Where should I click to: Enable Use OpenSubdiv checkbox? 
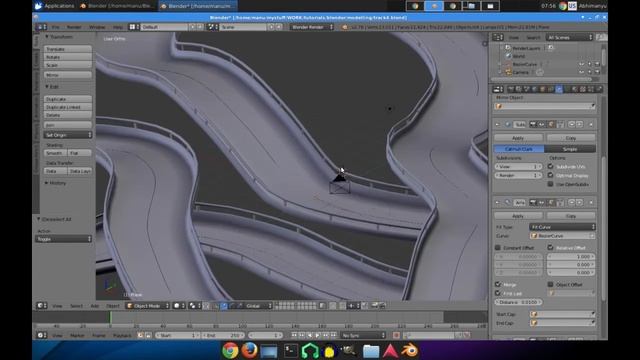tap(551, 184)
